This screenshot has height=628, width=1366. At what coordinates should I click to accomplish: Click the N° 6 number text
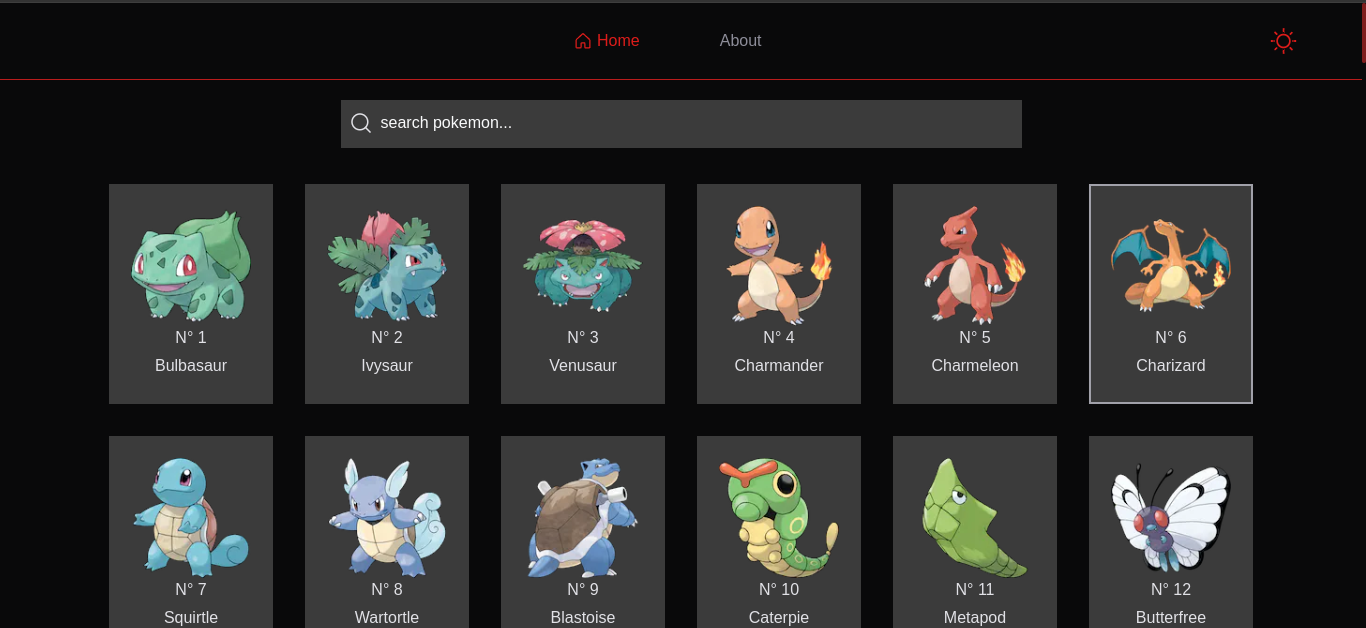click(1171, 338)
